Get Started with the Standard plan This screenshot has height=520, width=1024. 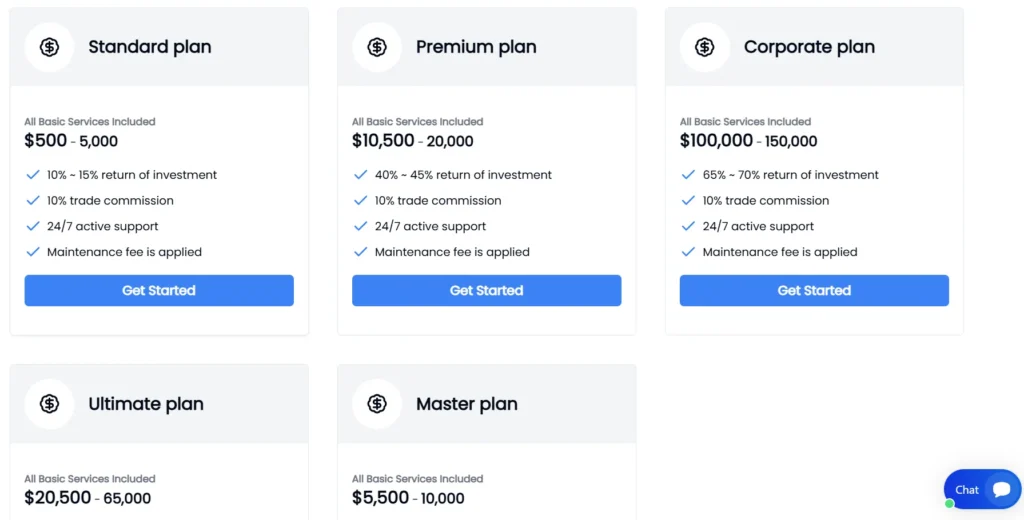[x=159, y=290]
